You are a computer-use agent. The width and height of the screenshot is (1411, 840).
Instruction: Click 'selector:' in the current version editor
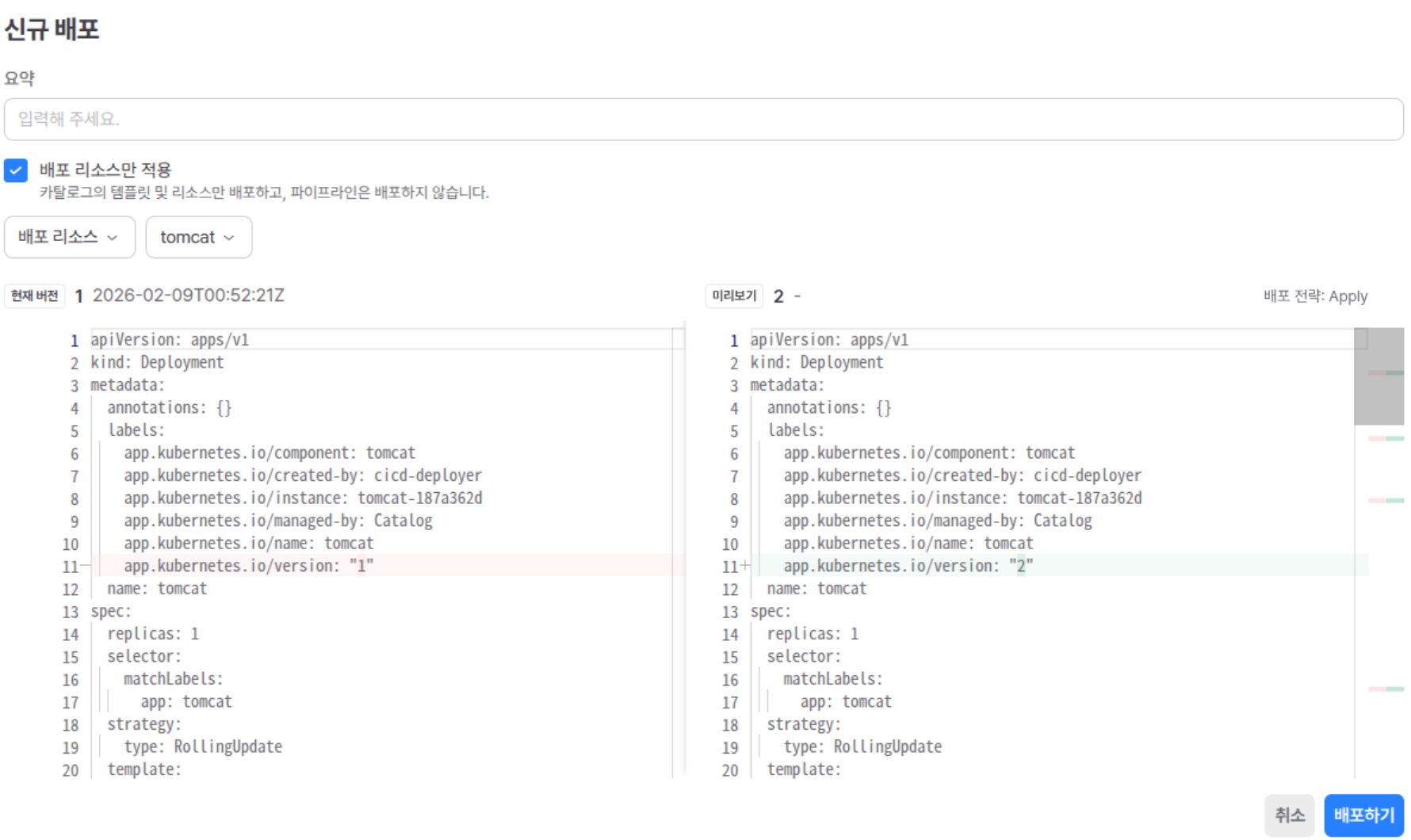coord(144,657)
